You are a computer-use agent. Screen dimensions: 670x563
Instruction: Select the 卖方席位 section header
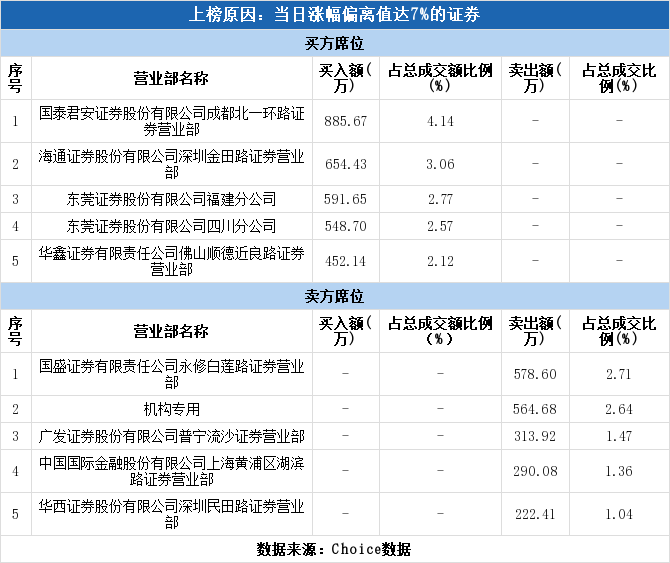[x=335, y=296]
